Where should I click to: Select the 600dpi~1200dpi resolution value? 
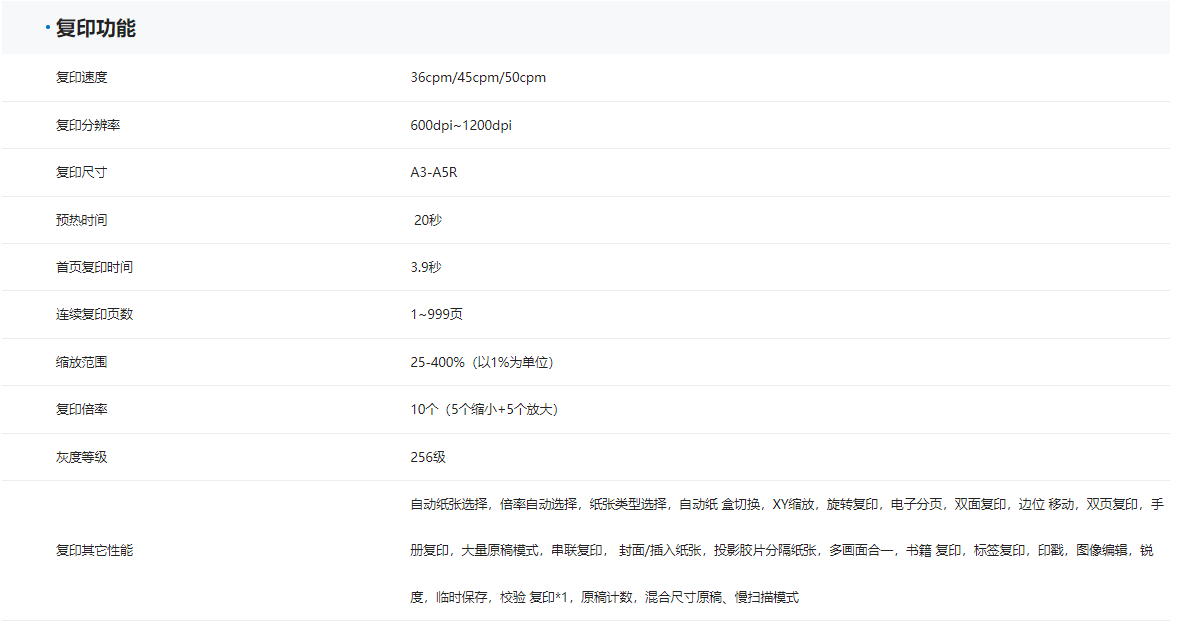tap(460, 125)
